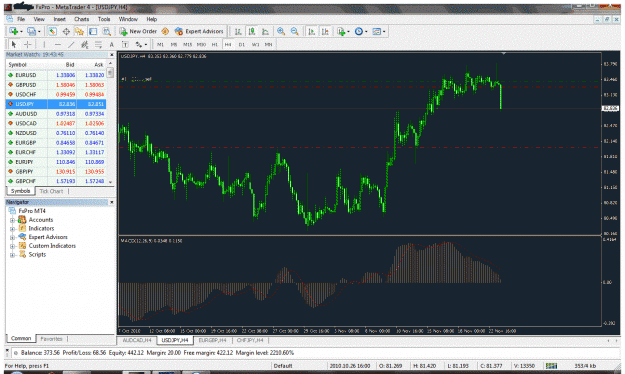Viewport: 625px width, 374px height.
Task: Expand the Indicators tree node
Action: 12,228
